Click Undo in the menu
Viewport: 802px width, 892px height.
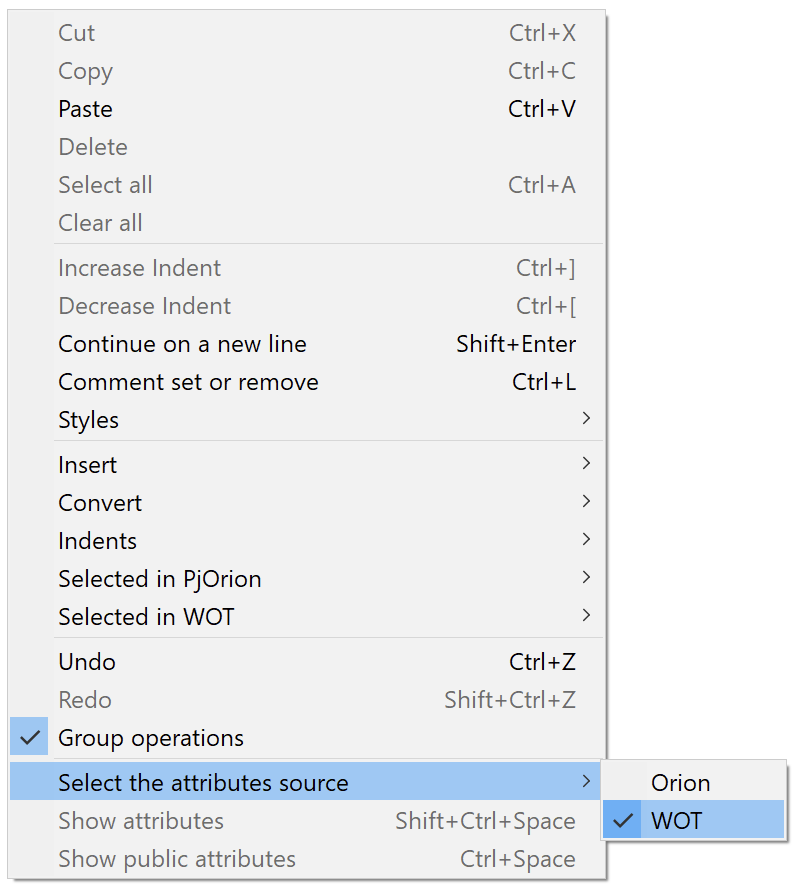click(87, 662)
